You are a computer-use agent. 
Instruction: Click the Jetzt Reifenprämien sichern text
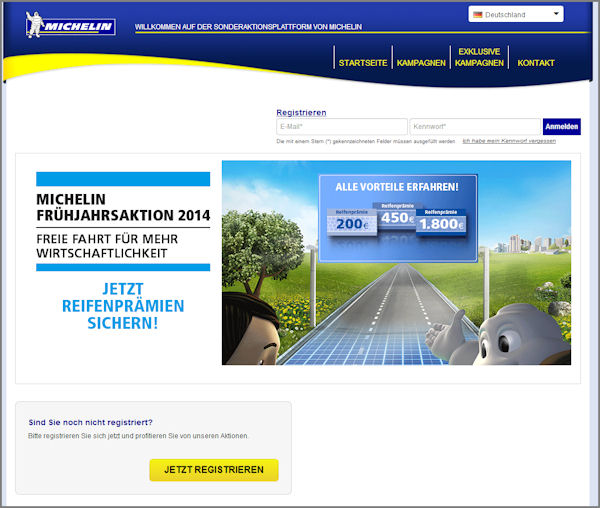[x=123, y=306]
